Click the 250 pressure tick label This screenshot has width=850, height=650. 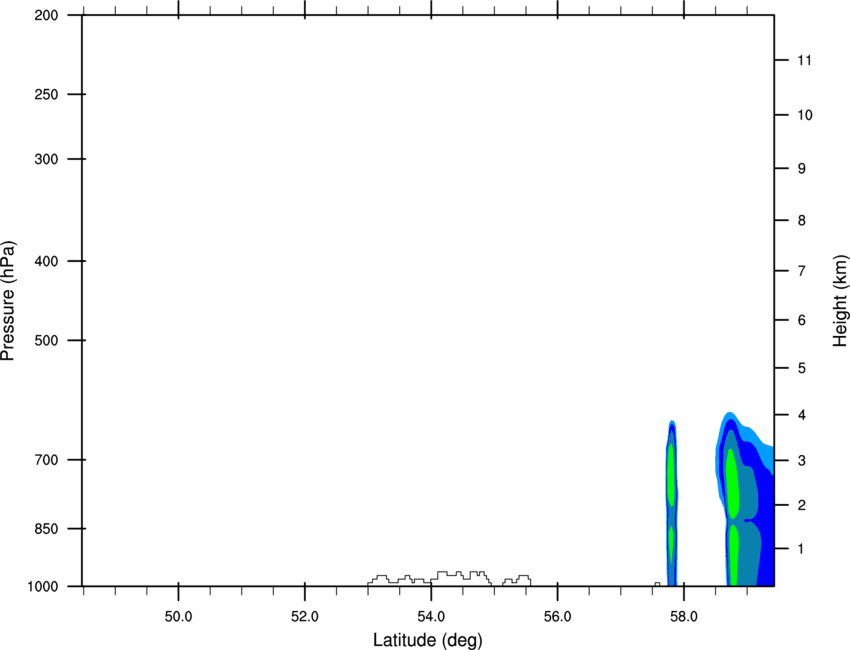[46, 94]
